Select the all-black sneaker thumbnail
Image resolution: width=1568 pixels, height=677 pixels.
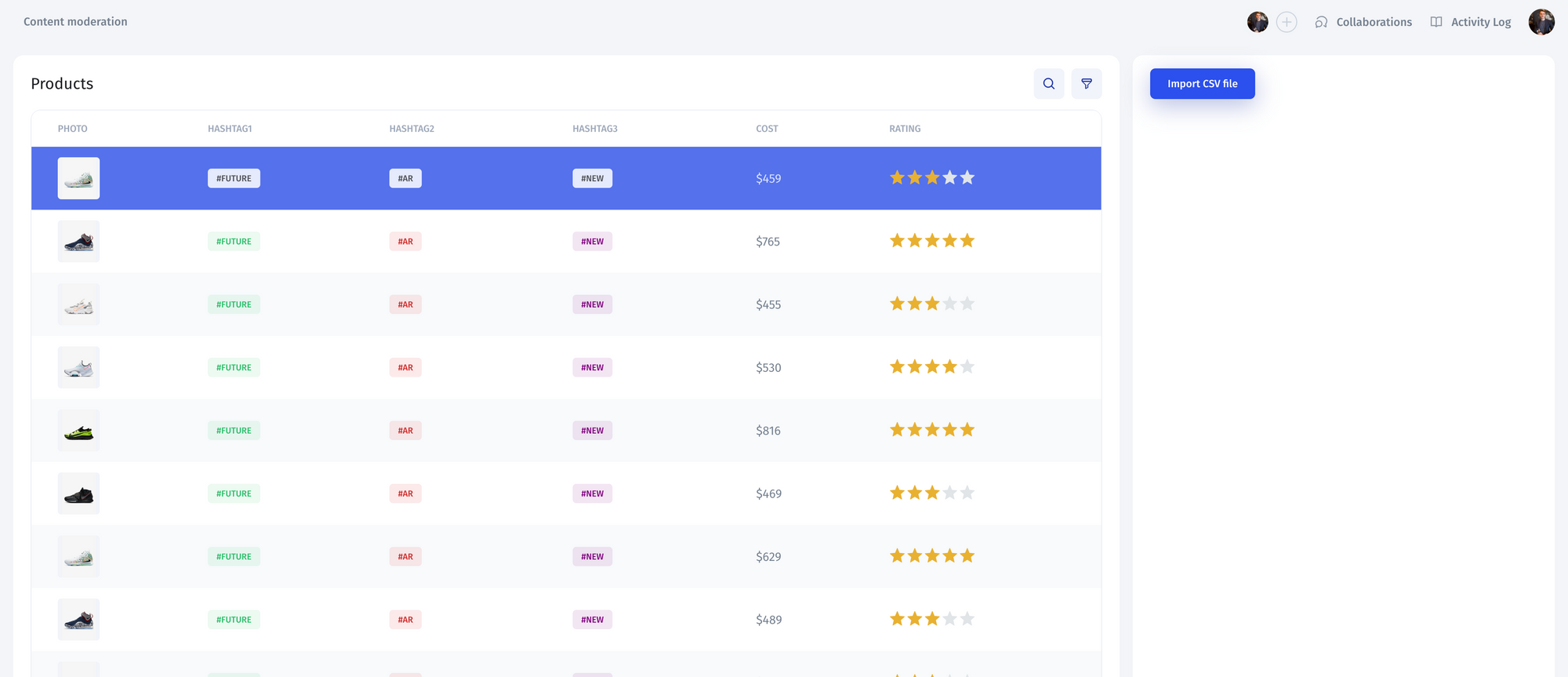(x=78, y=493)
